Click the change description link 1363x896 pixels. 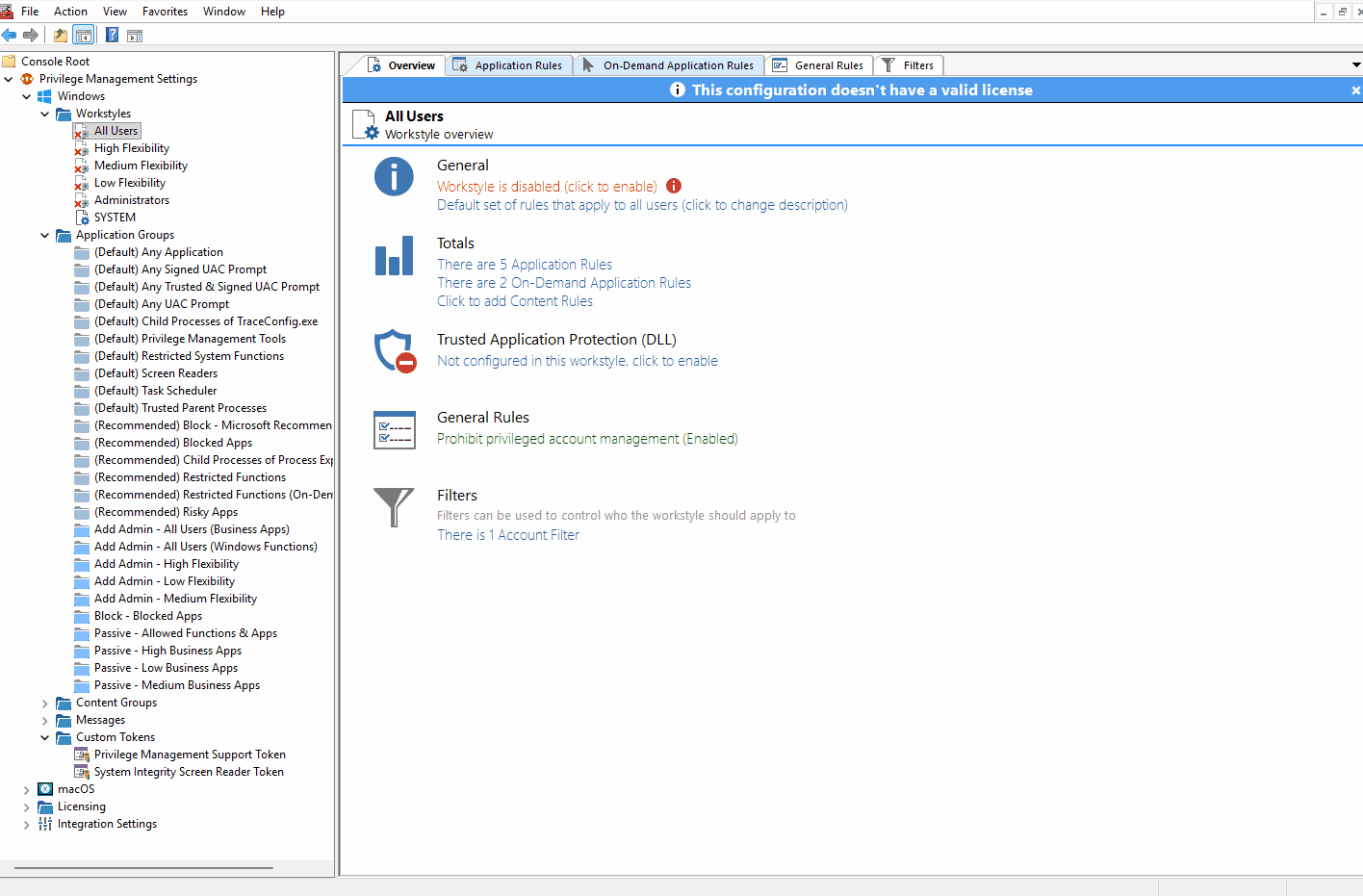click(x=642, y=205)
